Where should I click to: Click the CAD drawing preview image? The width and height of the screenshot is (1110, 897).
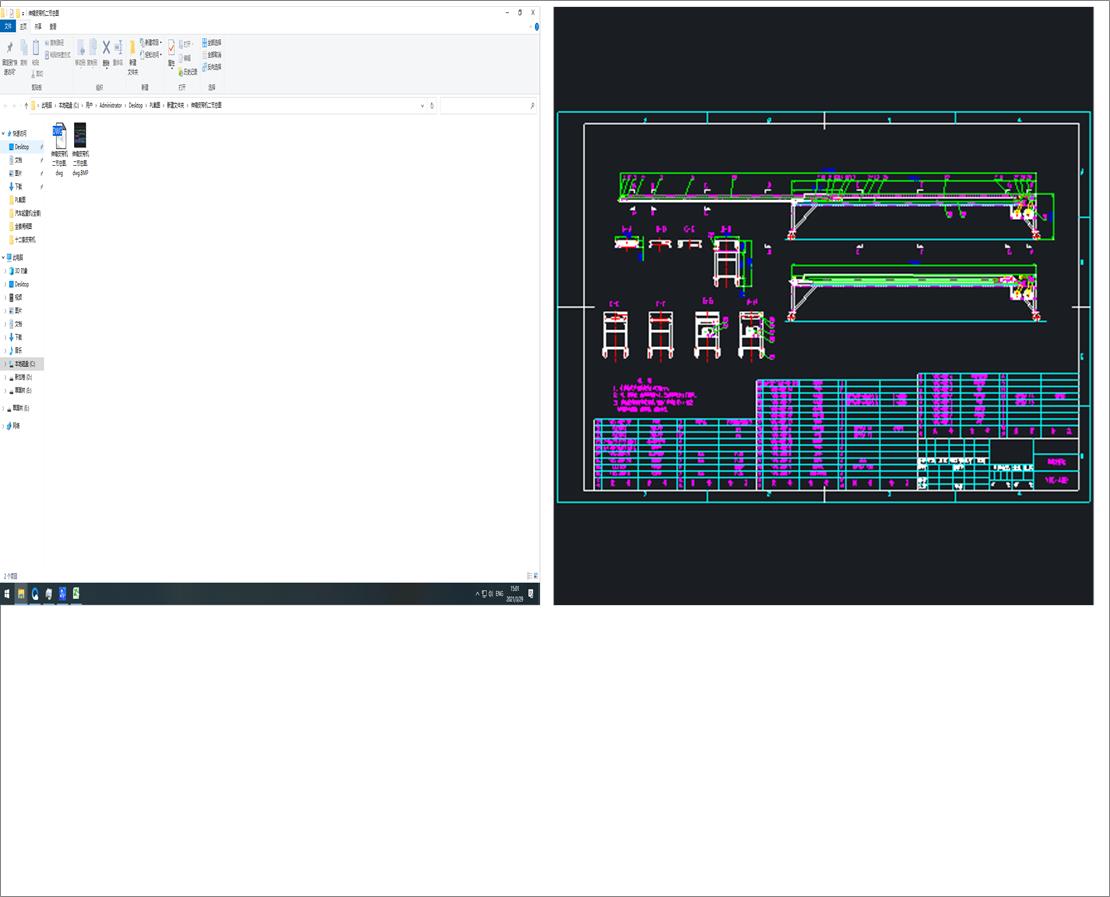(x=823, y=306)
